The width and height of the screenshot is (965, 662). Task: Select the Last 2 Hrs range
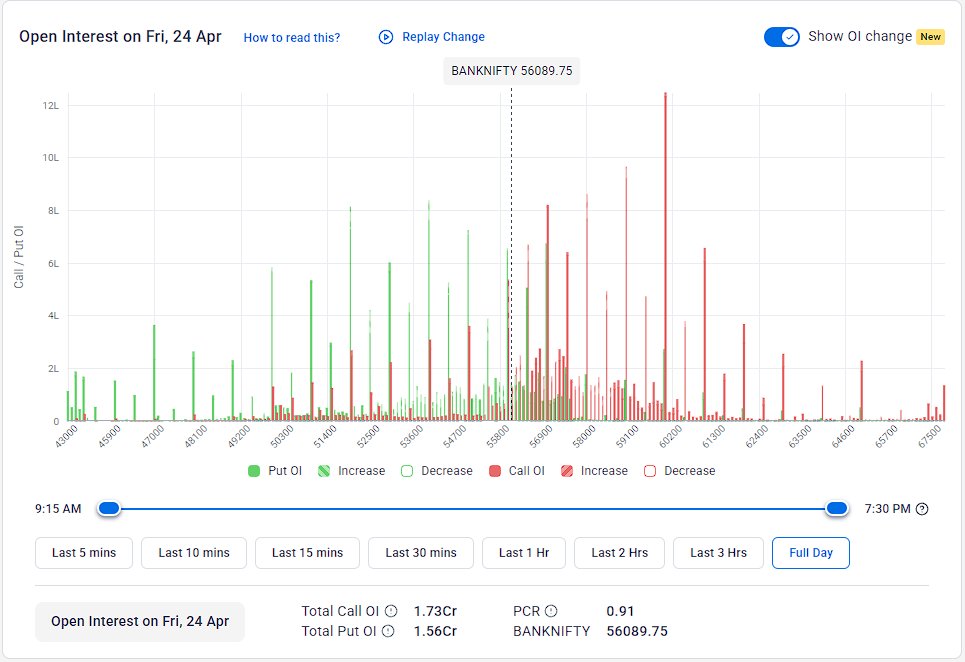(619, 552)
